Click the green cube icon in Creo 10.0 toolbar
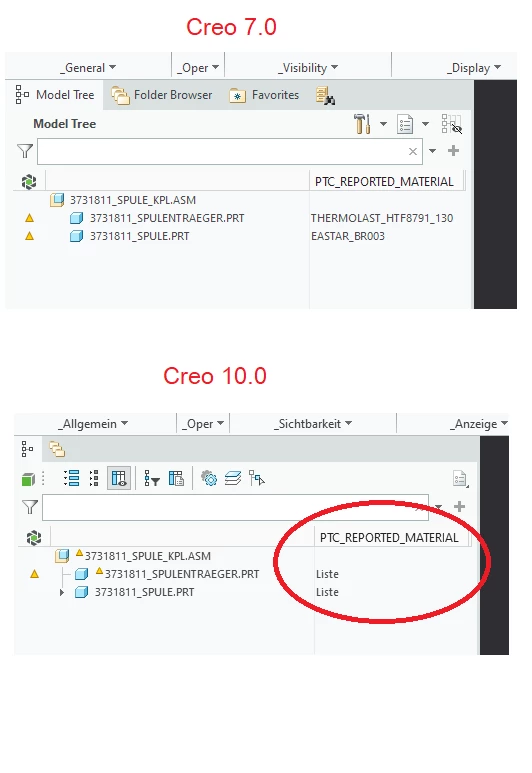The height and width of the screenshot is (773, 532). (29, 479)
